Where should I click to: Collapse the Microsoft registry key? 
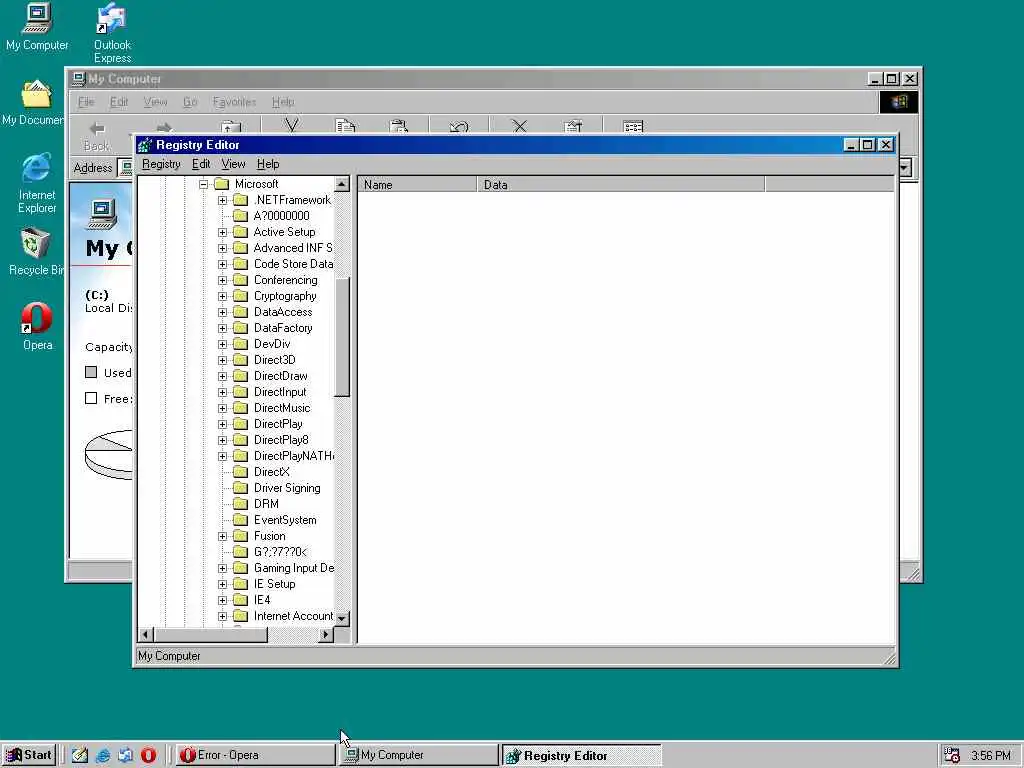coord(204,184)
